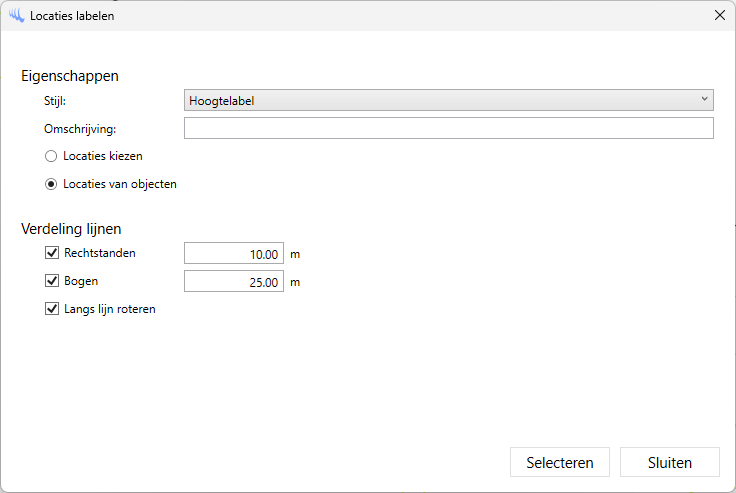Select the Locaties kiezen radio button
The height and width of the screenshot is (493, 736).
click(51, 156)
